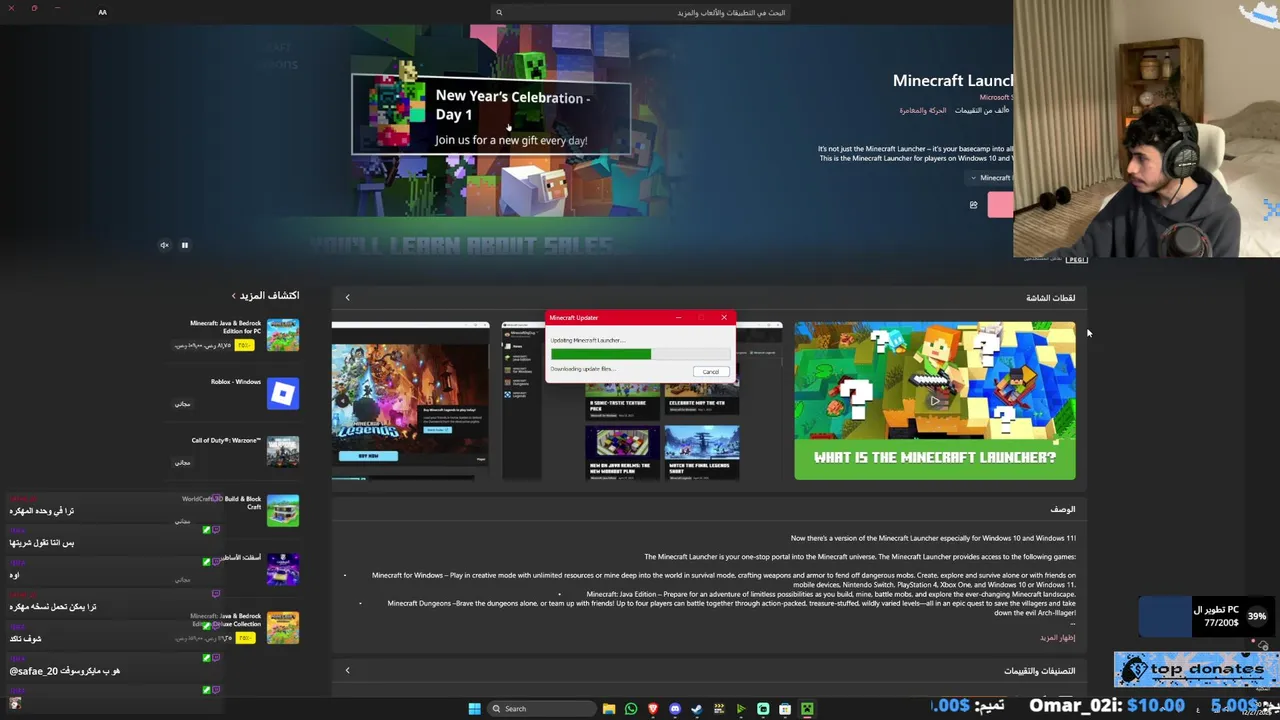The width and height of the screenshot is (1280, 720).
Task: Click the Microsoft Store search box
Action: pyautogui.click(x=640, y=12)
